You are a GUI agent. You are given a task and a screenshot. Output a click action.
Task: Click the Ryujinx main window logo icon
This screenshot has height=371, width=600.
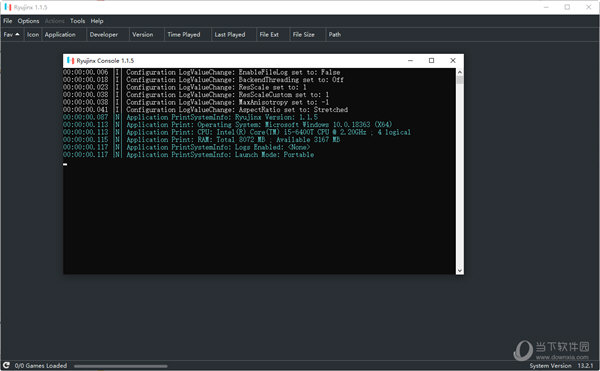coord(8,7)
